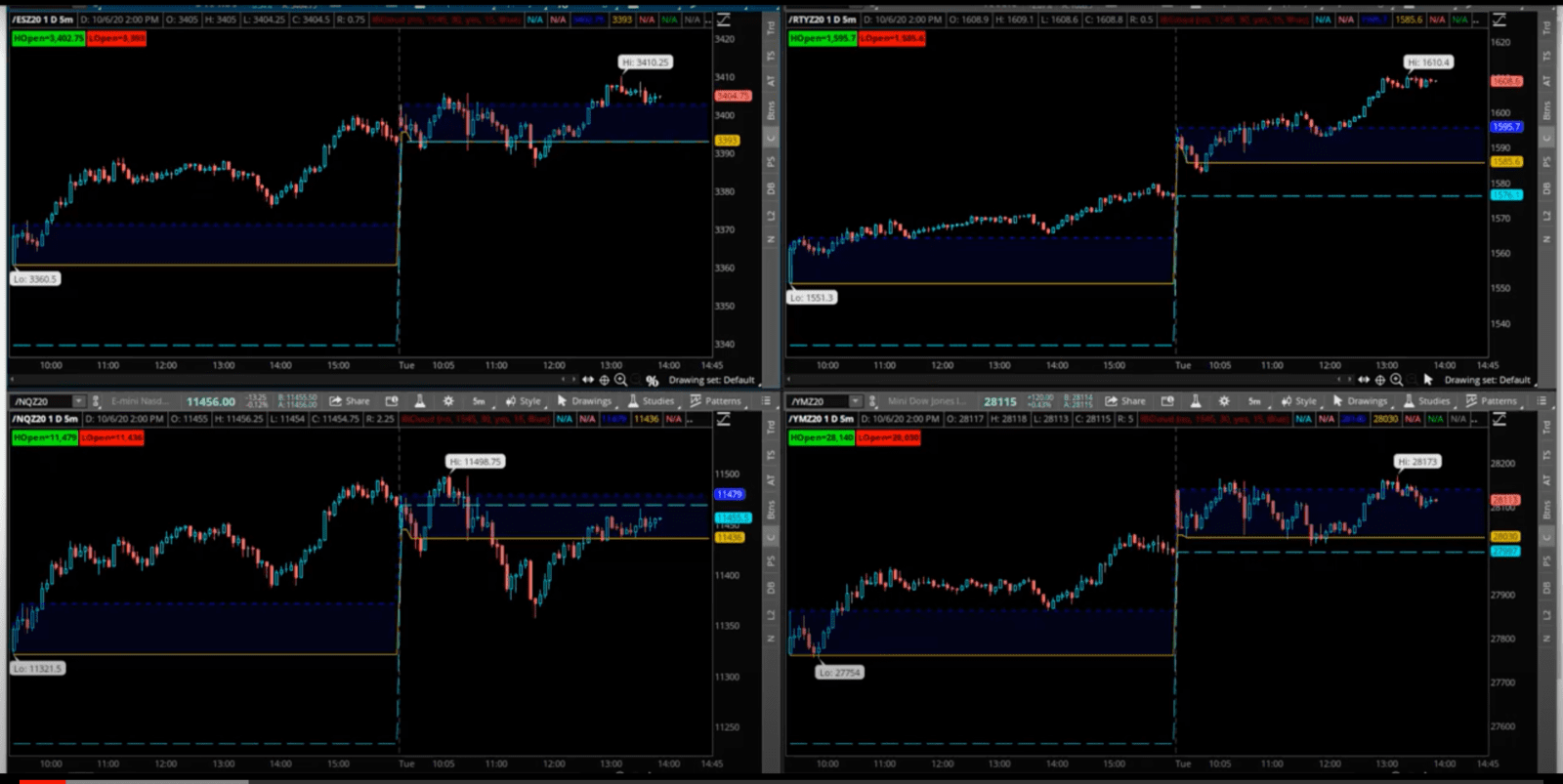The width and height of the screenshot is (1563, 784).
Task: Expand the /NQZ20 symbol dropdown arrow
Action: point(78,401)
